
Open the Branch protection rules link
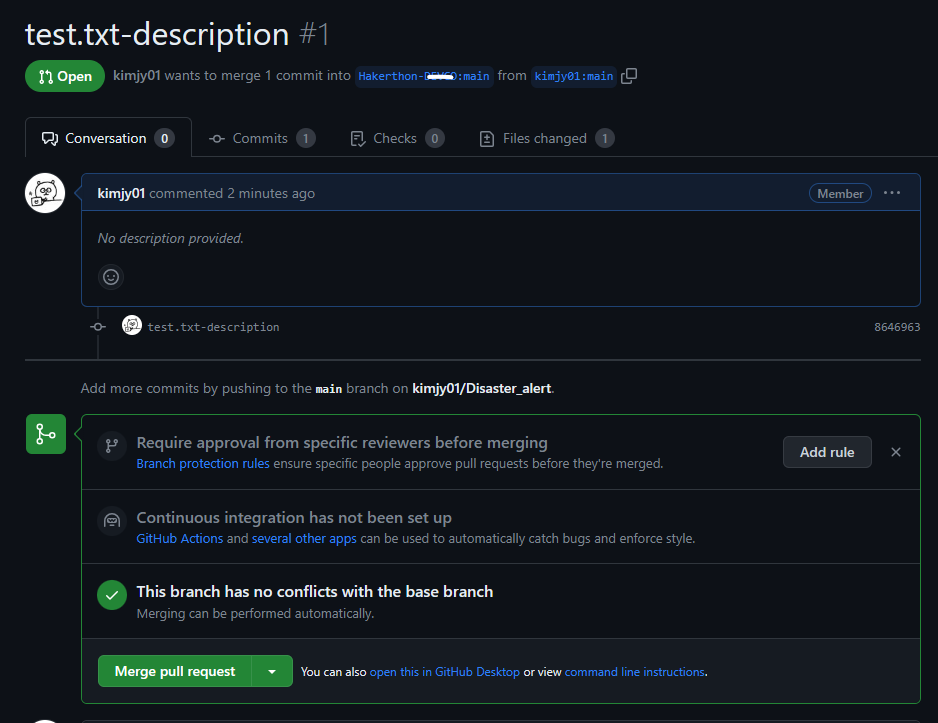pos(203,463)
